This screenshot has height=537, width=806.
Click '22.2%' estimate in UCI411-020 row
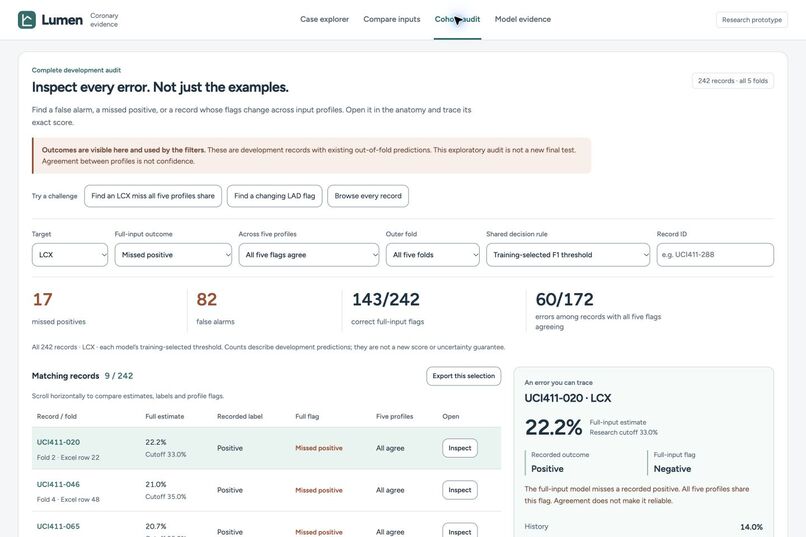click(x=156, y=442)
